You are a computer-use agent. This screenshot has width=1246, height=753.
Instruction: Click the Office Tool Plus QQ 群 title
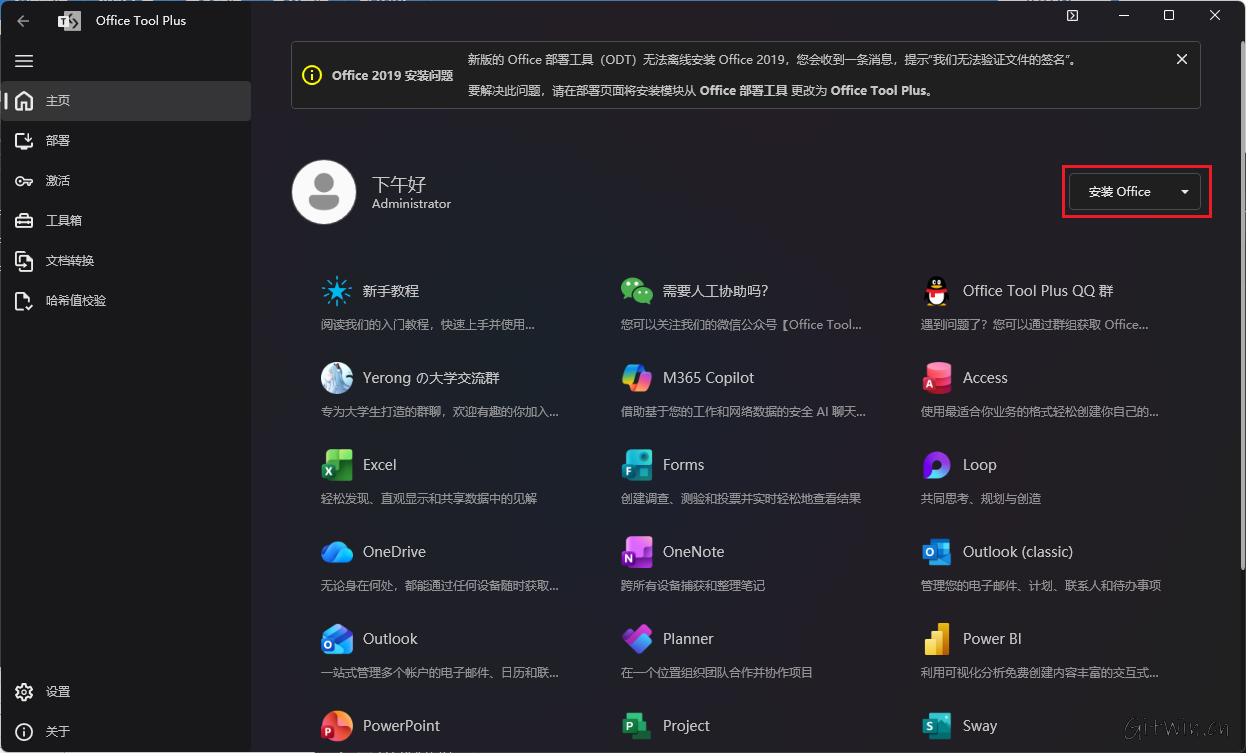coord(1038,291)
